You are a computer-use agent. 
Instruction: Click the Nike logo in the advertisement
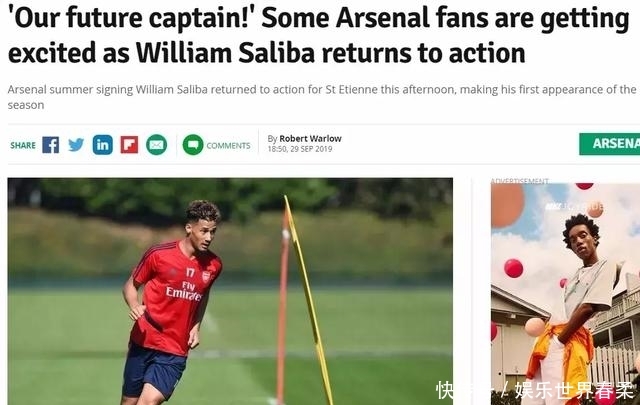(553, 207)
